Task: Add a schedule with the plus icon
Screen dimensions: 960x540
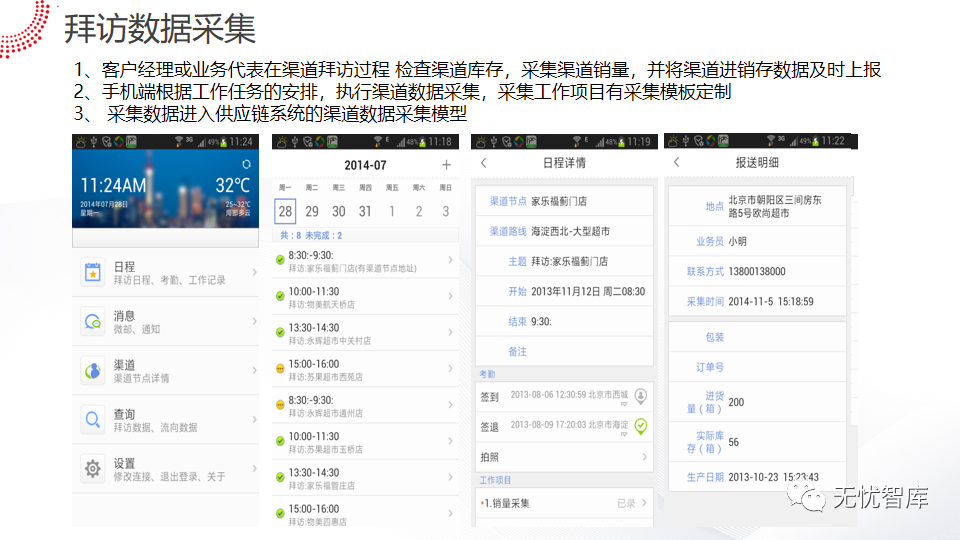Action: click(x=446, y=165)
